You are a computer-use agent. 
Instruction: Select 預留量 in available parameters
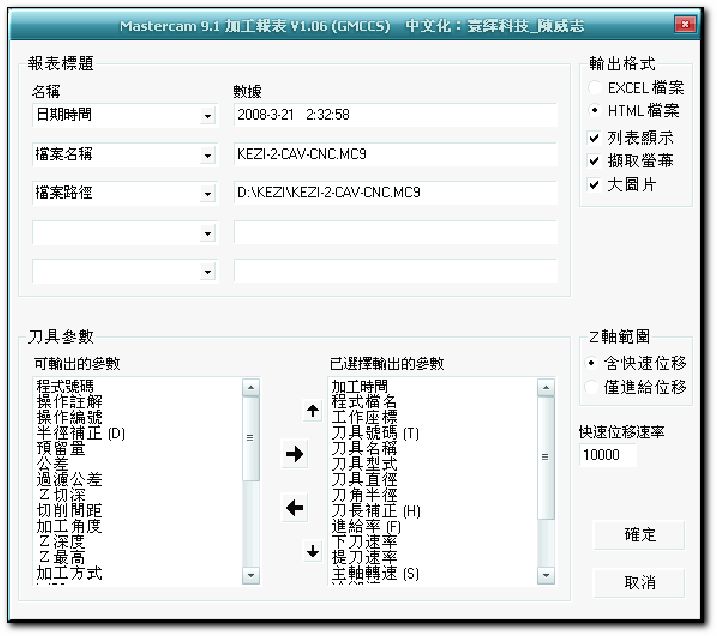(61, 449)
